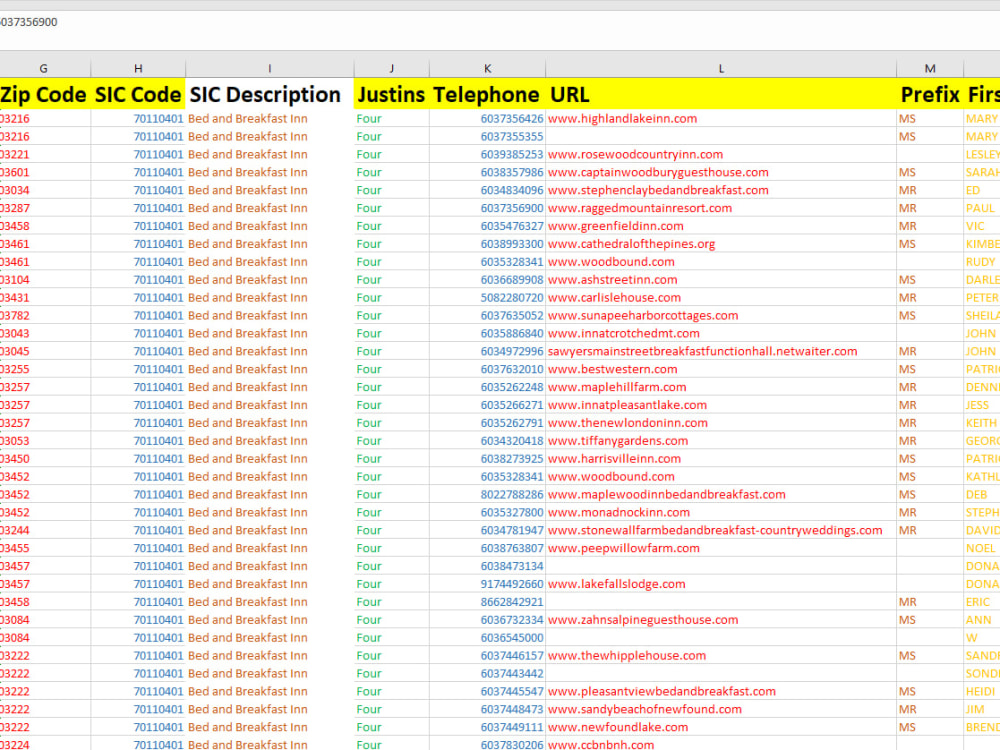The height and width of the screenshot is (750, 1000).
Task: Click www.raggedmountainresort.com cell
Action: 721,208
